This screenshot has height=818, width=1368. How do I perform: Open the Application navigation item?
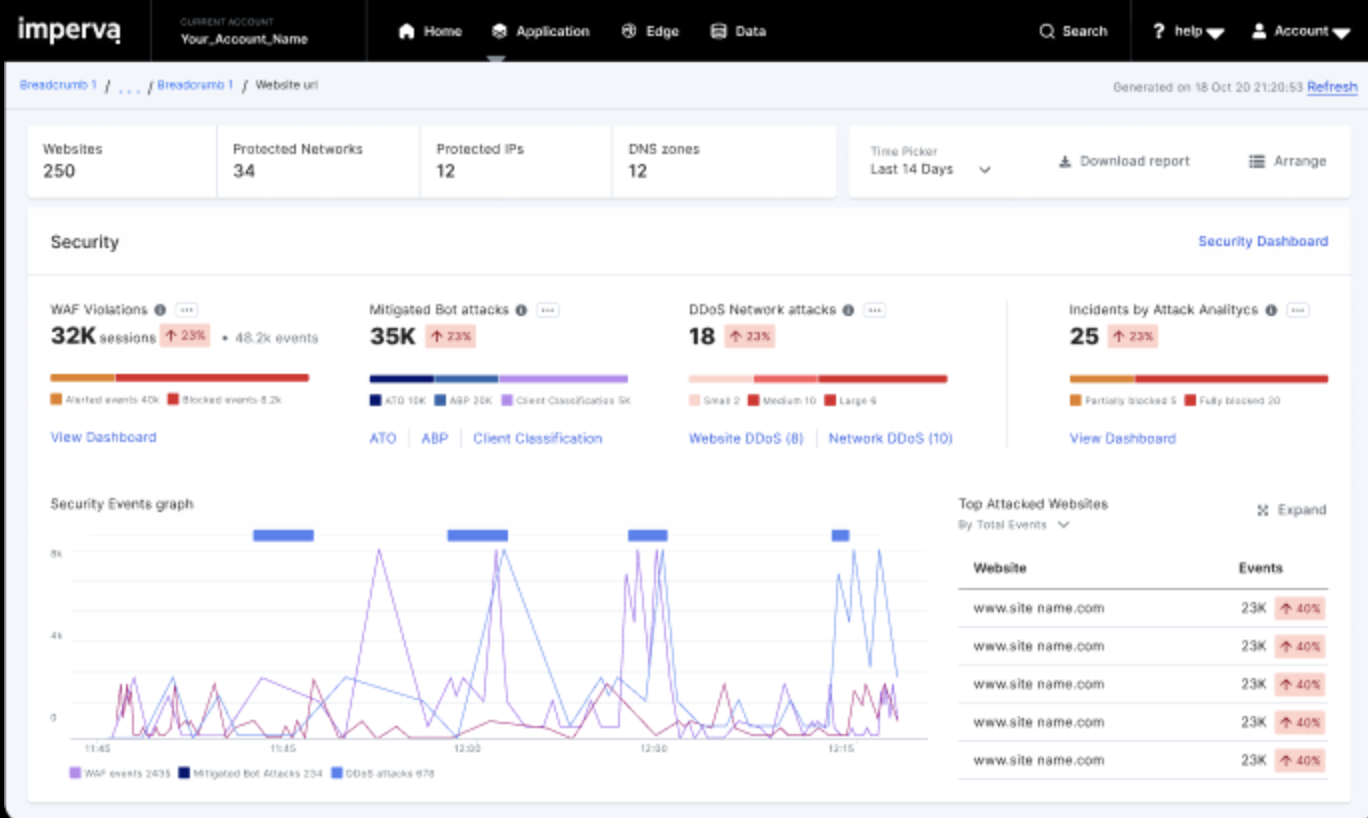click(540, 31)
